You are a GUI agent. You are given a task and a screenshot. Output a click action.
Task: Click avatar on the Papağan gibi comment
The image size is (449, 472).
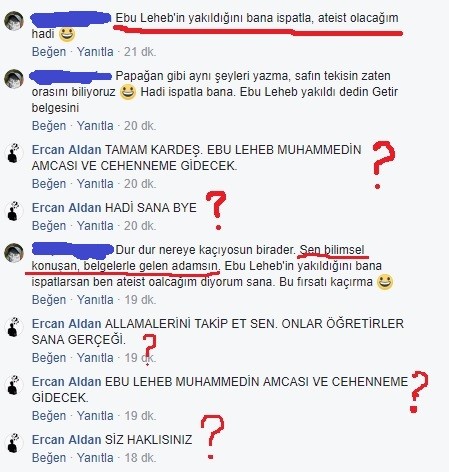pyautogui.click(x=14, y=79)
